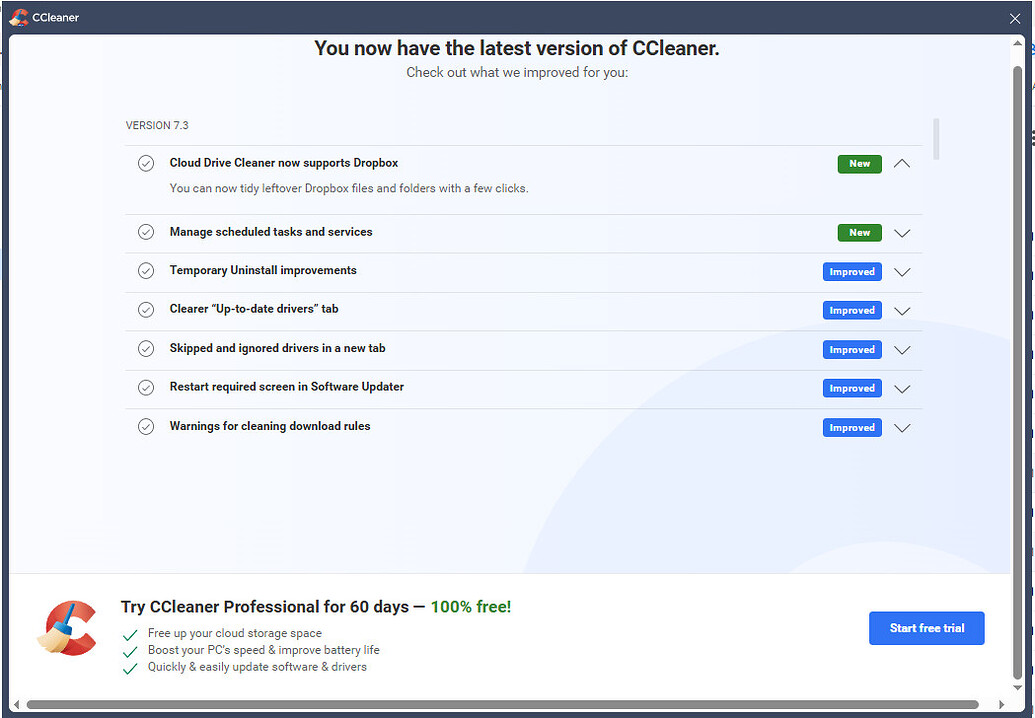Image resolution: width=1035 pixels, height=718 pixels.
Task: Click the "Improved" badge beside Temporary Uninstall improvements
Action: pos(851,271)
